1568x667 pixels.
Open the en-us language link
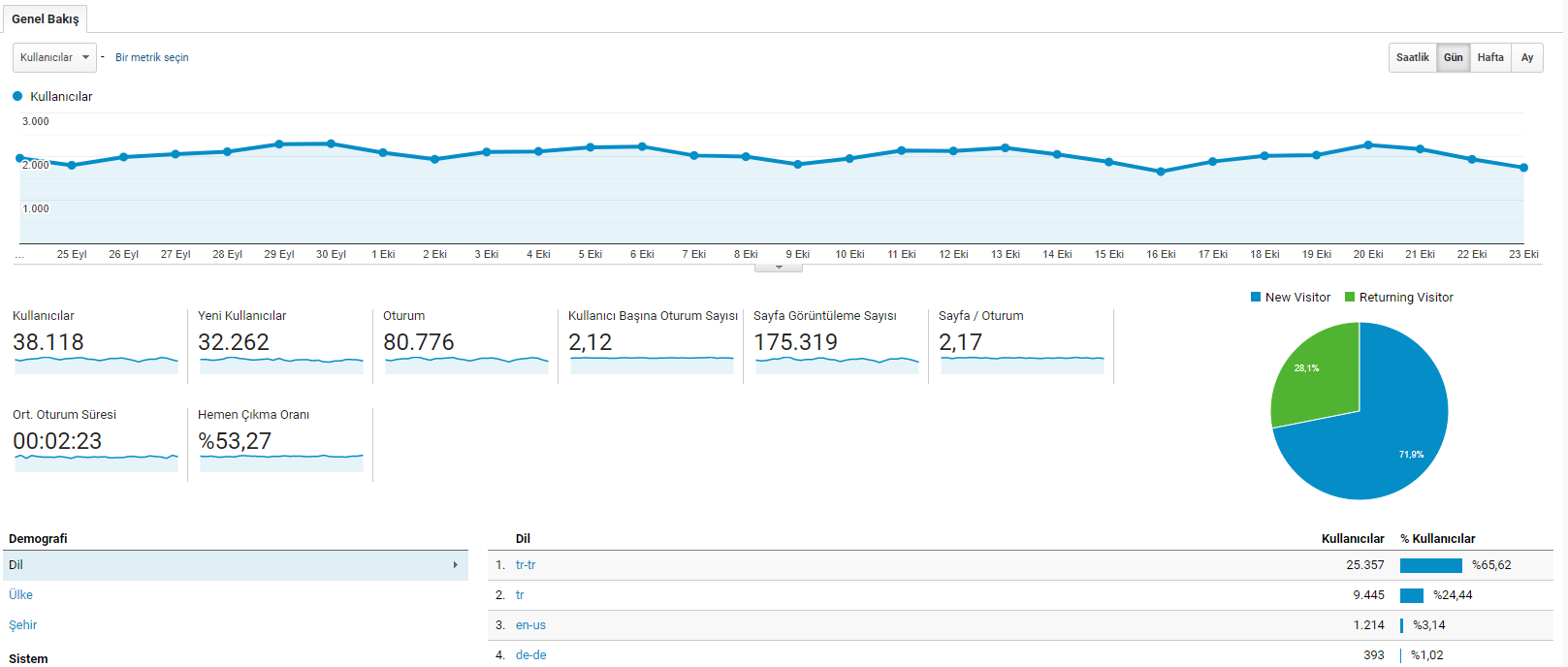tap(530, 625)
